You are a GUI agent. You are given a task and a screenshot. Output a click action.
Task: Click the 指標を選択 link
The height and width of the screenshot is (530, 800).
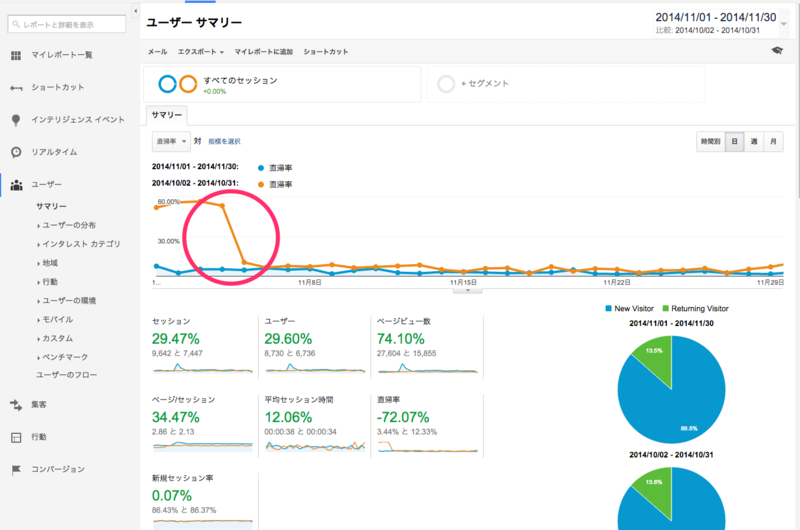click(x=224, y=141)
